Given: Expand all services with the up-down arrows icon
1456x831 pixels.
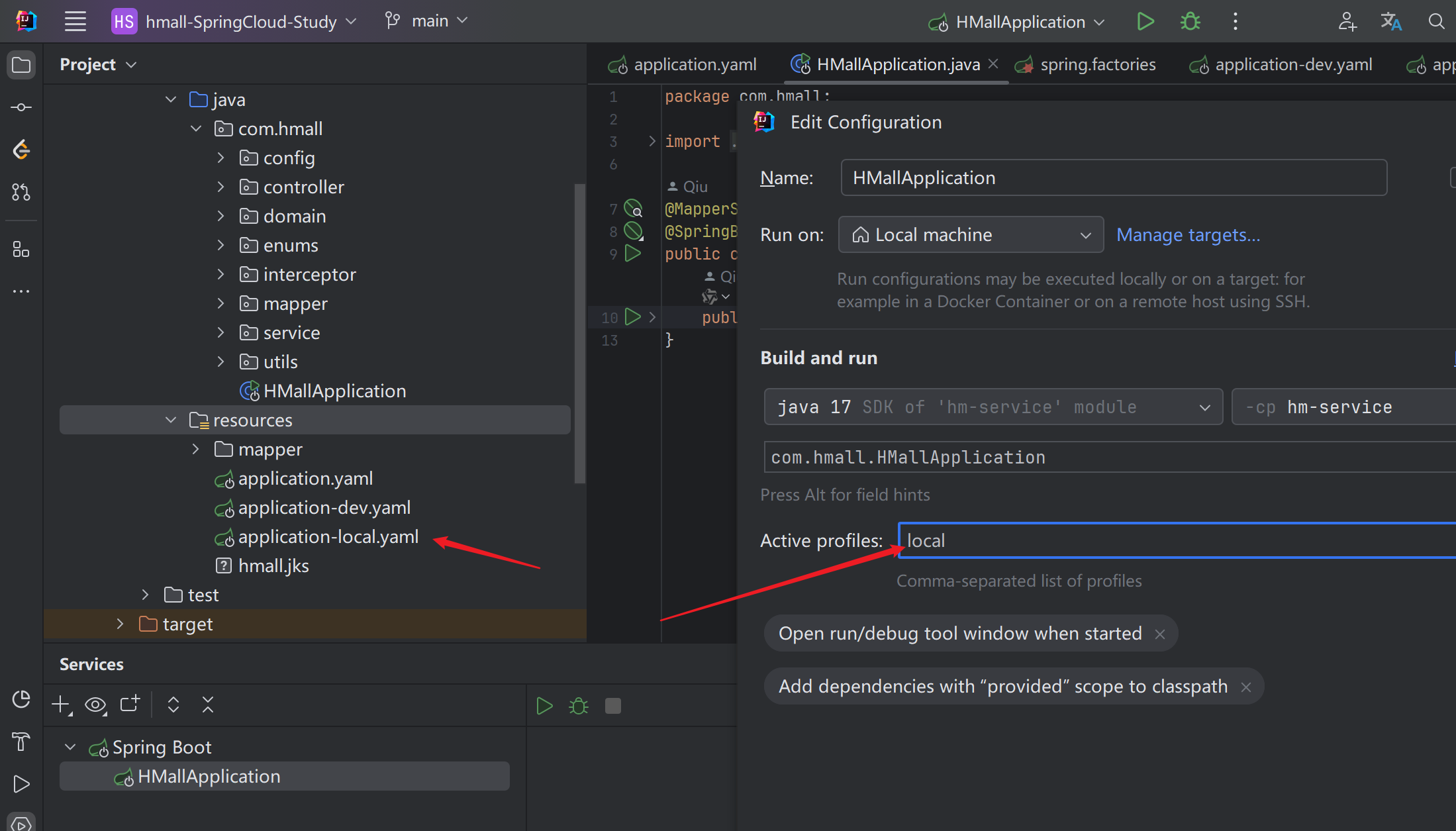Looking at the screenshot, I should pyautogui.click(x=173, y=705).
